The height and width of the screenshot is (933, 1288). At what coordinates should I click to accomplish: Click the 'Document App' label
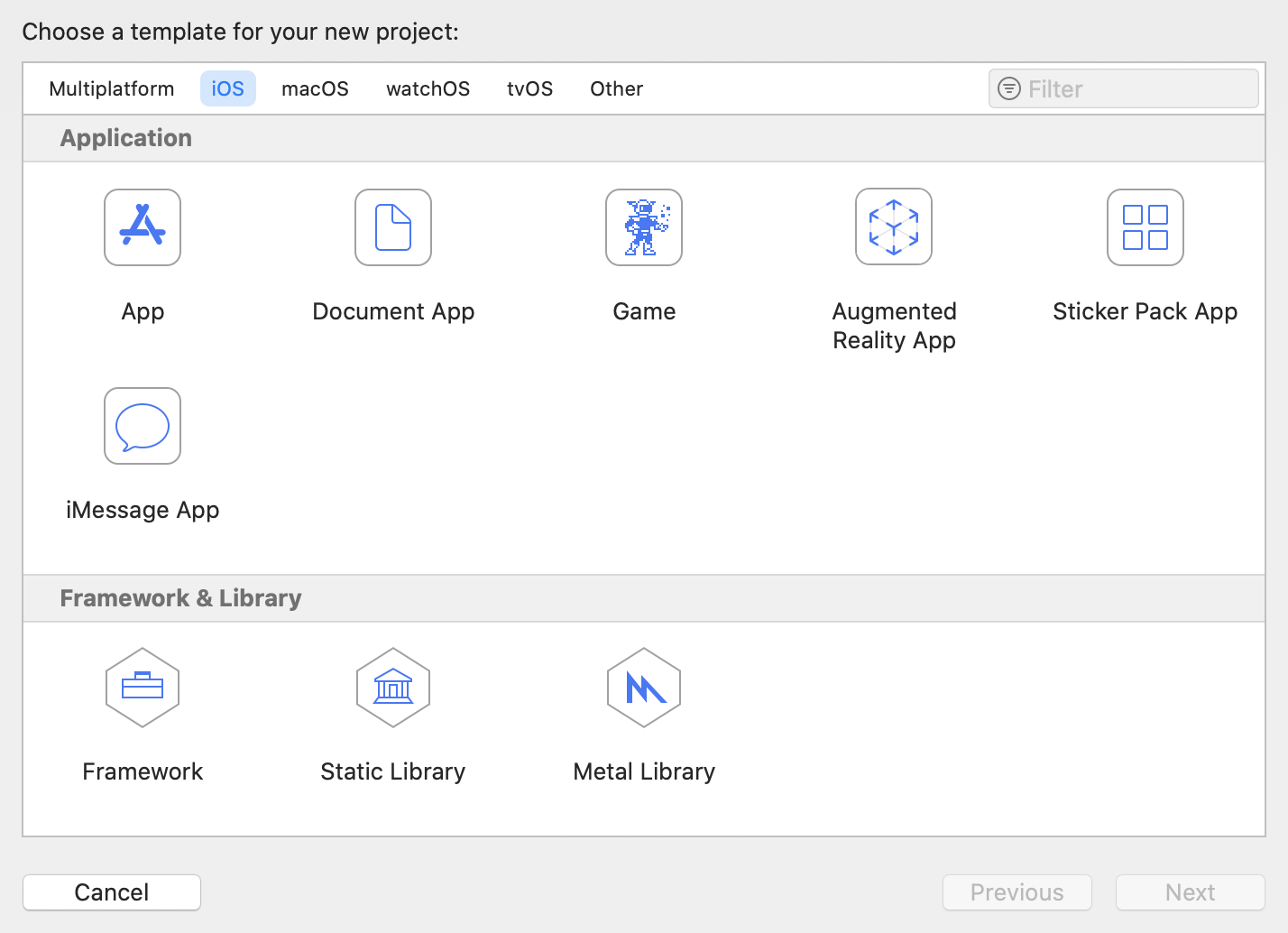(x=393, y=312)
